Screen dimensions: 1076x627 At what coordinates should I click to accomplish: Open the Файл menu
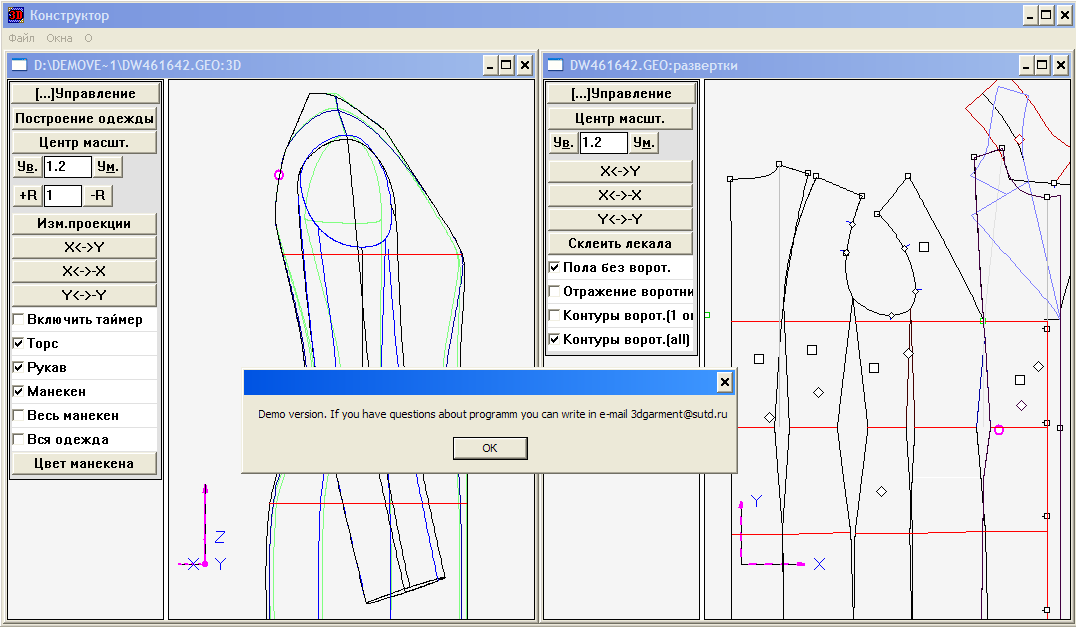21,38
